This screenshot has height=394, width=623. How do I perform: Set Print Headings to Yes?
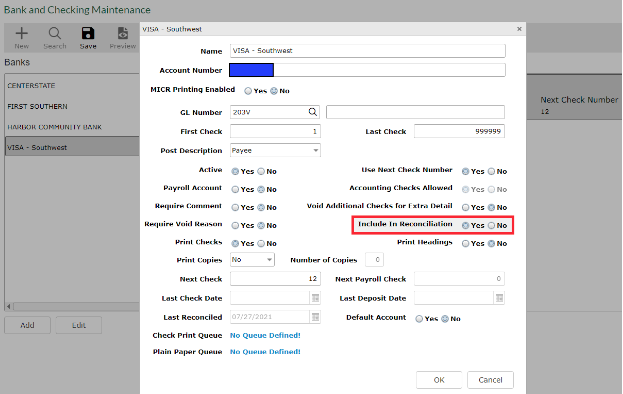pos(465,243)
